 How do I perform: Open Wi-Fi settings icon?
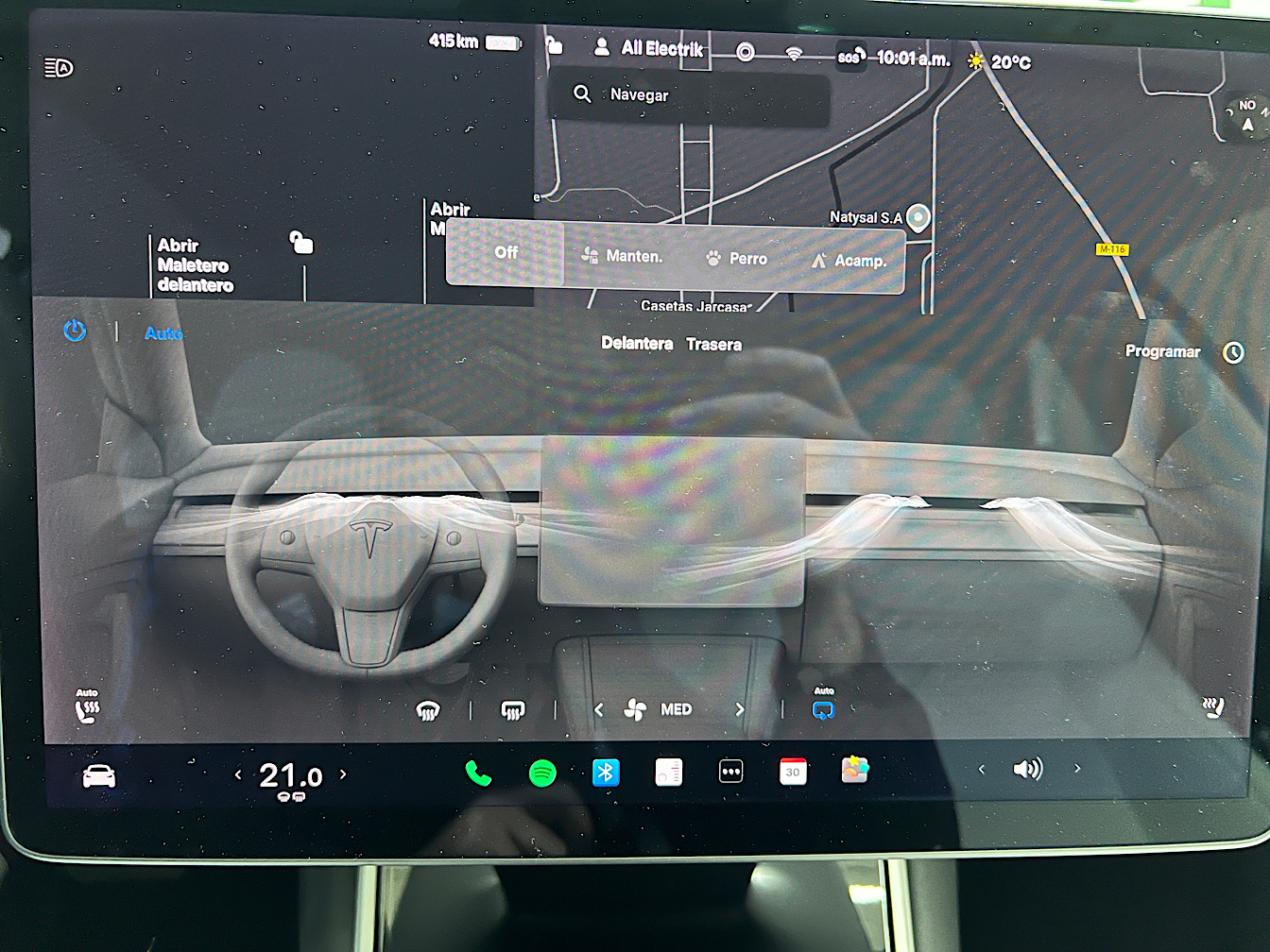(x=794, y=55)
